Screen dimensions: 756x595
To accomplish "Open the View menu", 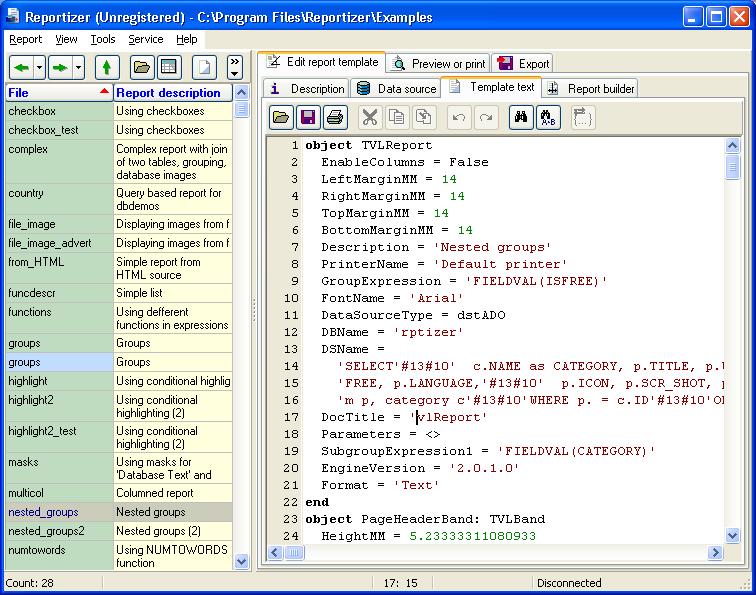I will (66, 39).
